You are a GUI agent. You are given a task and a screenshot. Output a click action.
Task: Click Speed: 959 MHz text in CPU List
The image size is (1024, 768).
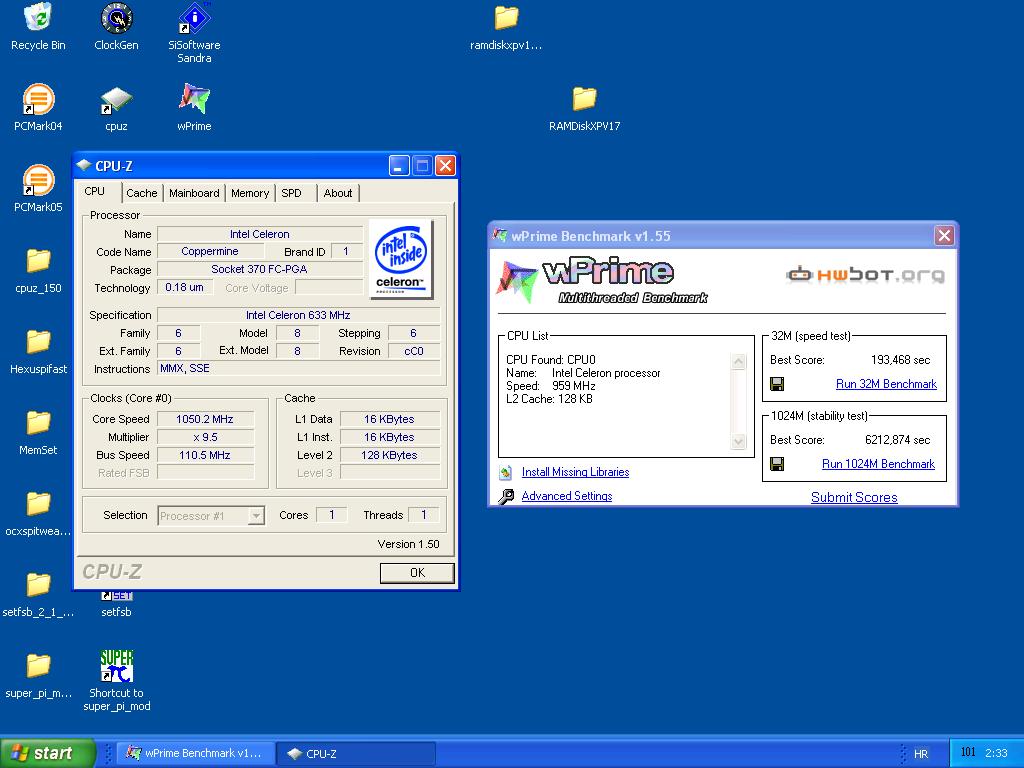(551, 386)
